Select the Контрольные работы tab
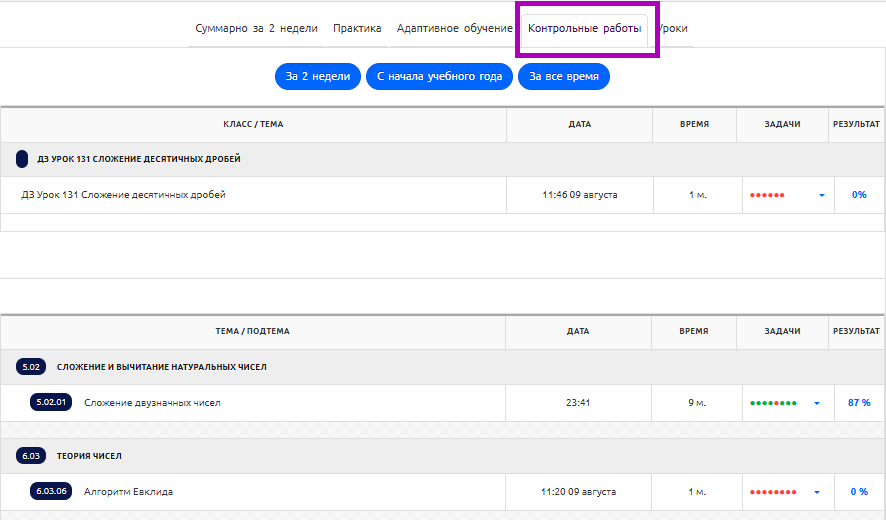Image resolution: width=886 pixels, height=520 pixels. tap(585, 28)
